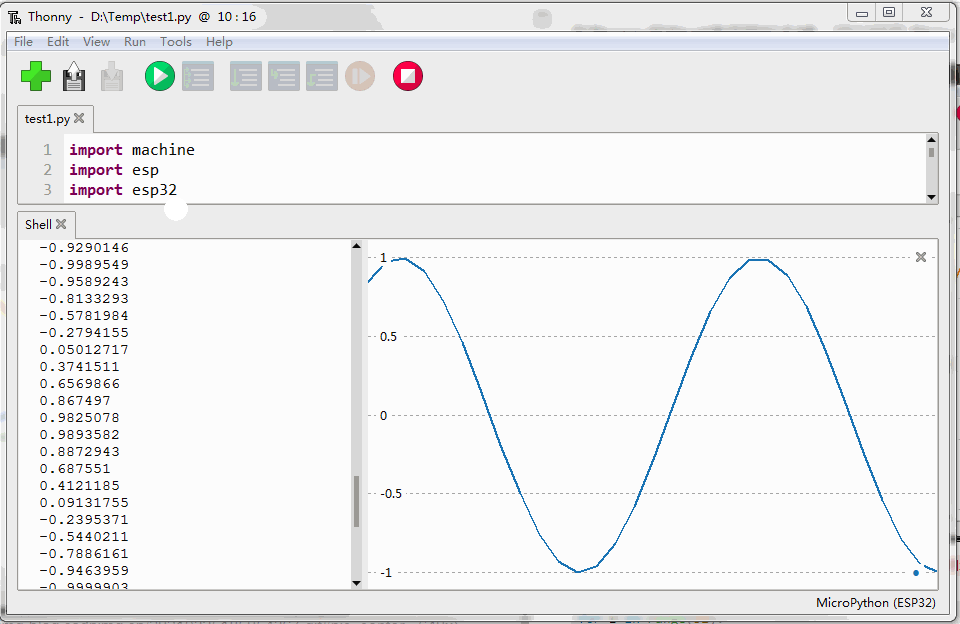The height and width of the screenshot is (624, 960).
Task: Select the test1.py editor tab
Action: [47, 119]
